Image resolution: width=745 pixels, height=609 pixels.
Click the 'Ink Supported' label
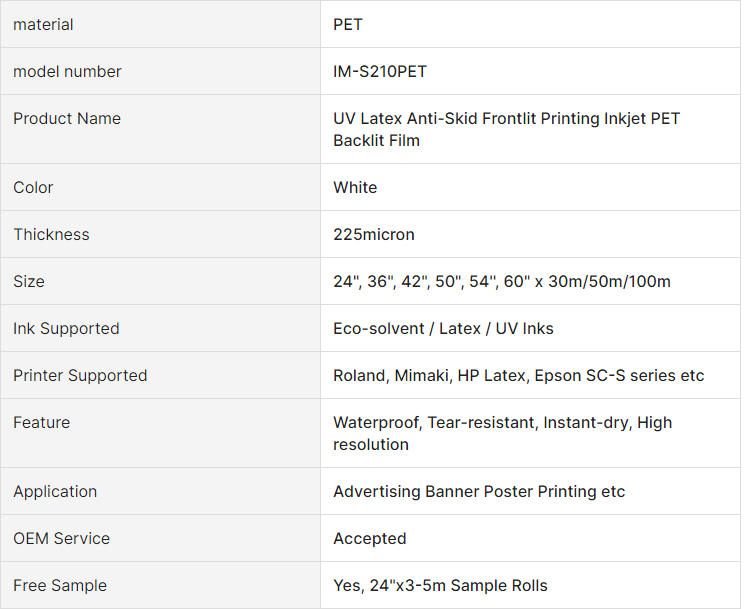pos(66,328)
